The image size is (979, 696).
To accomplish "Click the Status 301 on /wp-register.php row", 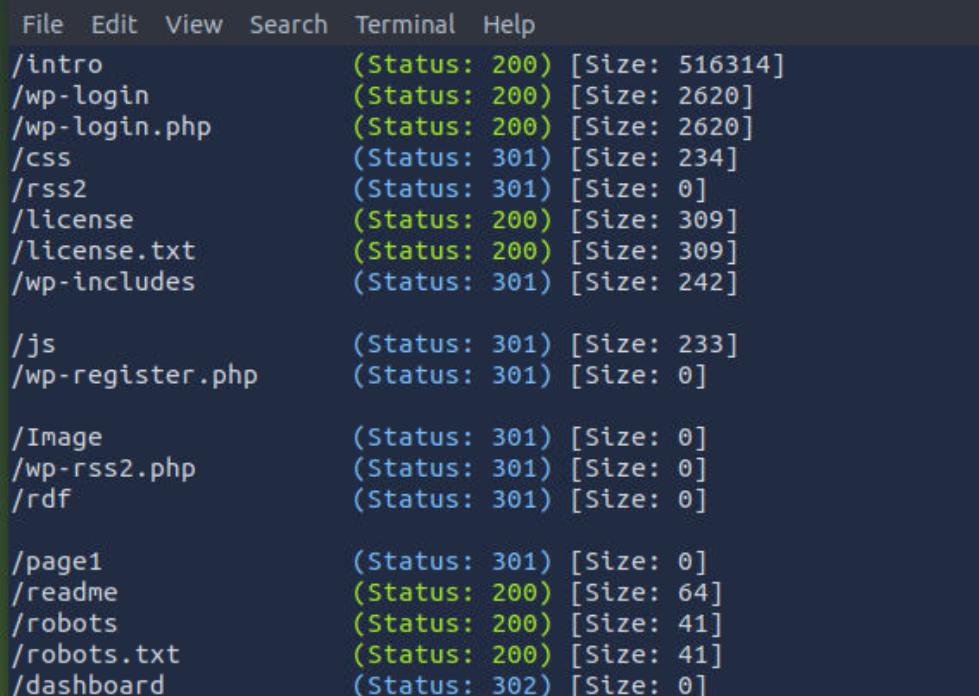I will pos(453,376).
